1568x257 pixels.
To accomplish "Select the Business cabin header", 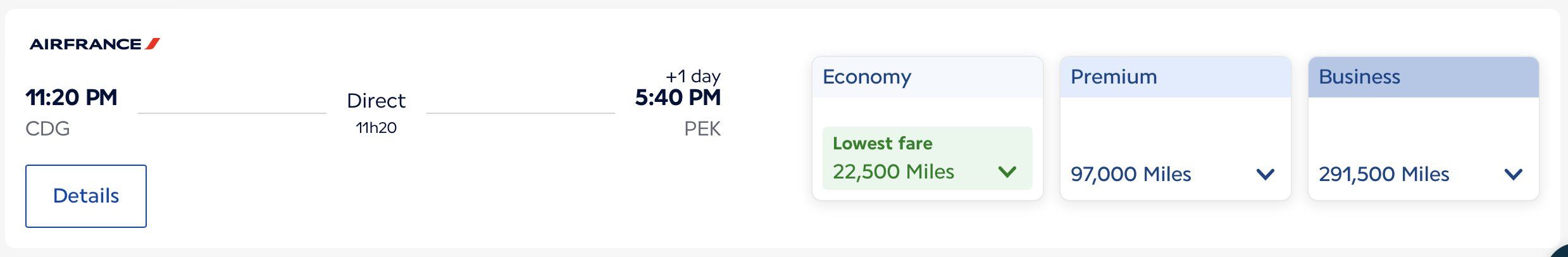I will click(1424, 77).
